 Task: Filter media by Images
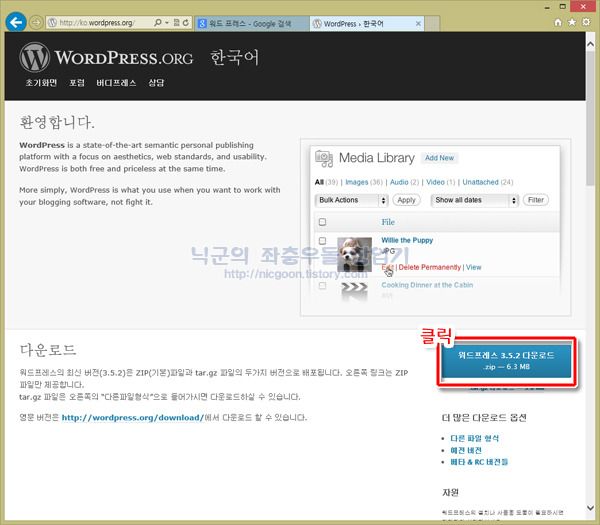357,182
